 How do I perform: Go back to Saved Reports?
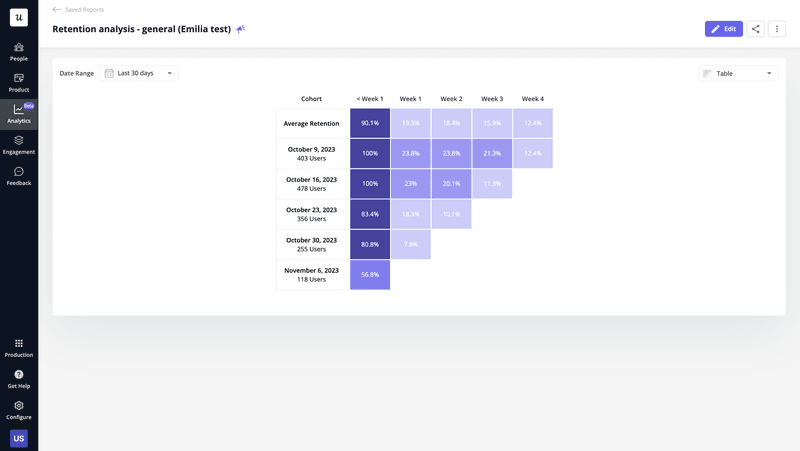tap(78, 9)
